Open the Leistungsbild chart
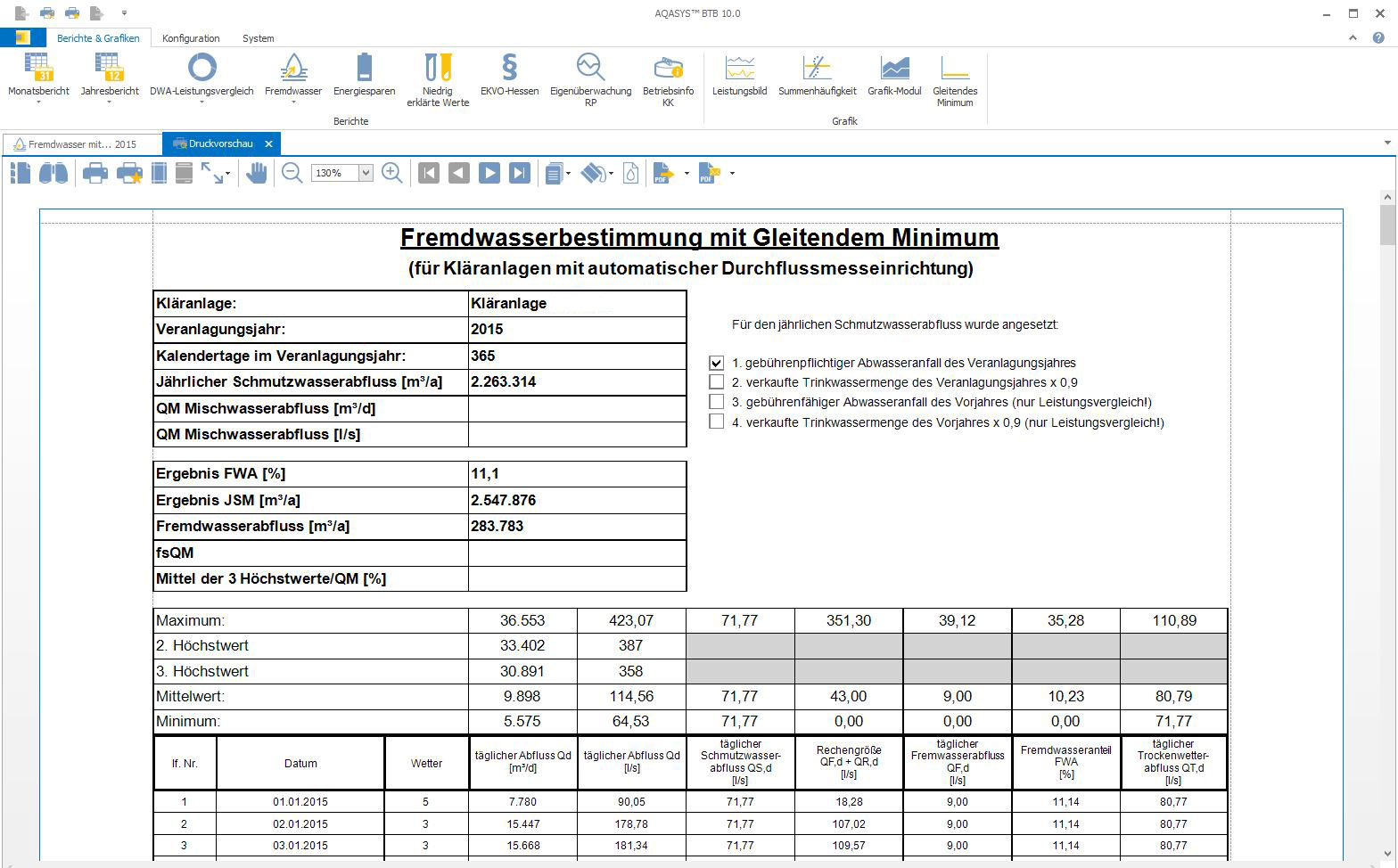Image resolution: width=1398 pixels, height=868 pixels. [x=739, y=75]
